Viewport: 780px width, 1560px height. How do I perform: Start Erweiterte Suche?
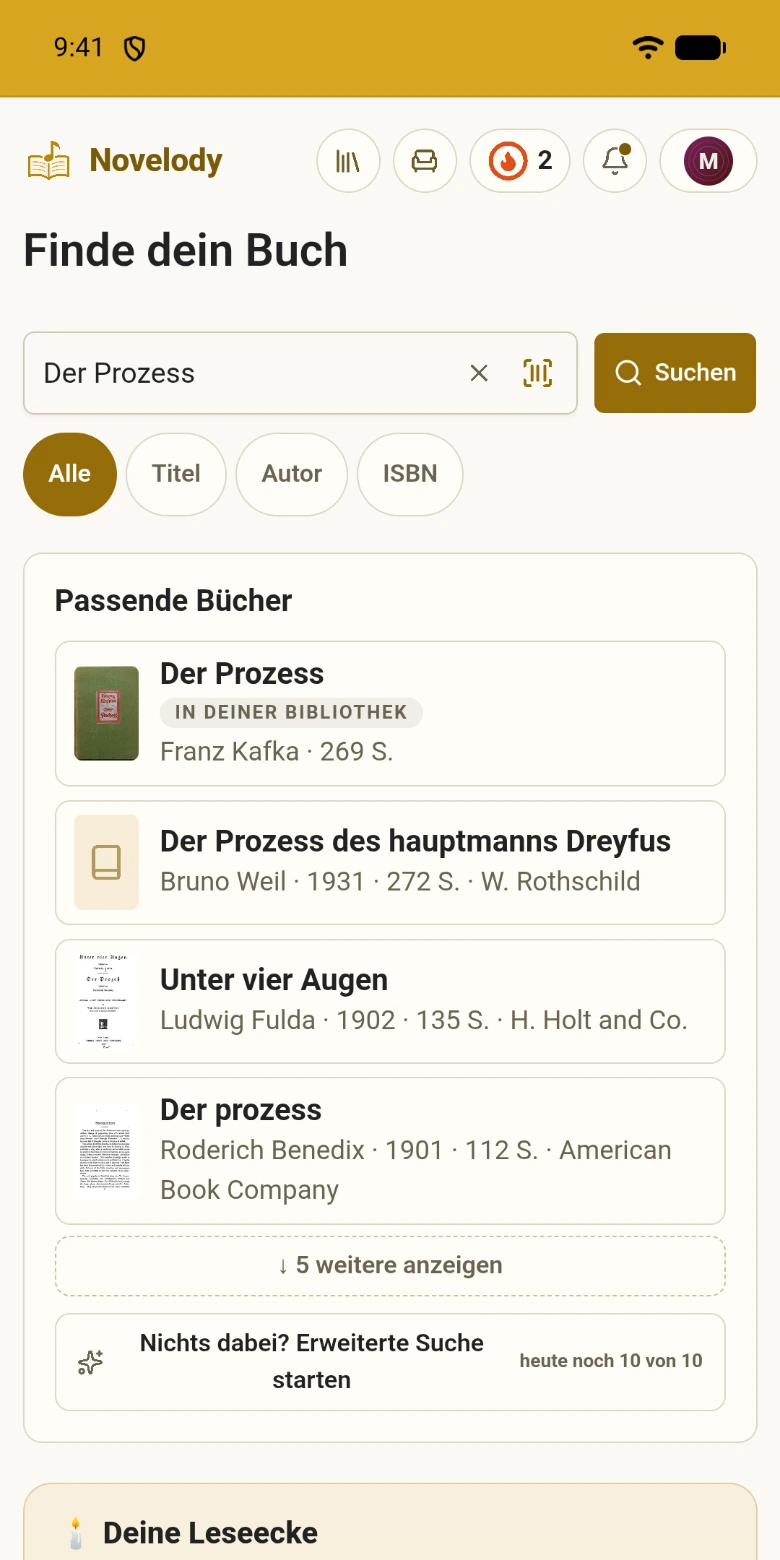tap(390, 1362)
